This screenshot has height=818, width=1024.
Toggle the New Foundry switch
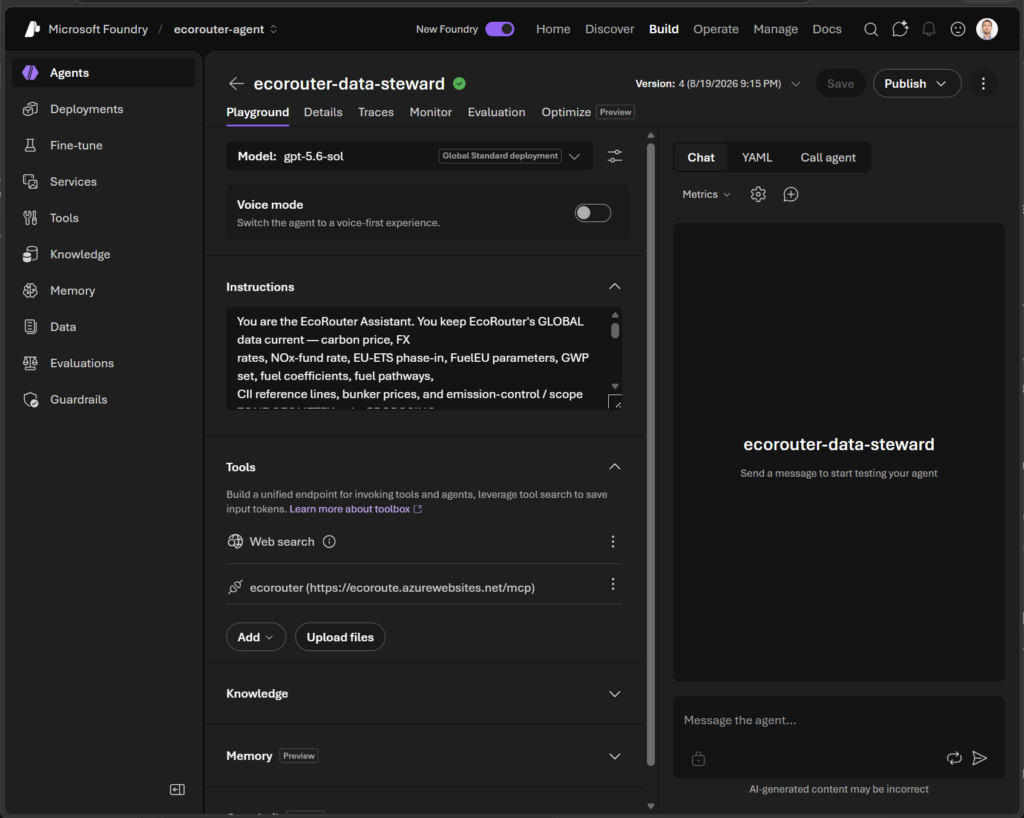point(500,29)
